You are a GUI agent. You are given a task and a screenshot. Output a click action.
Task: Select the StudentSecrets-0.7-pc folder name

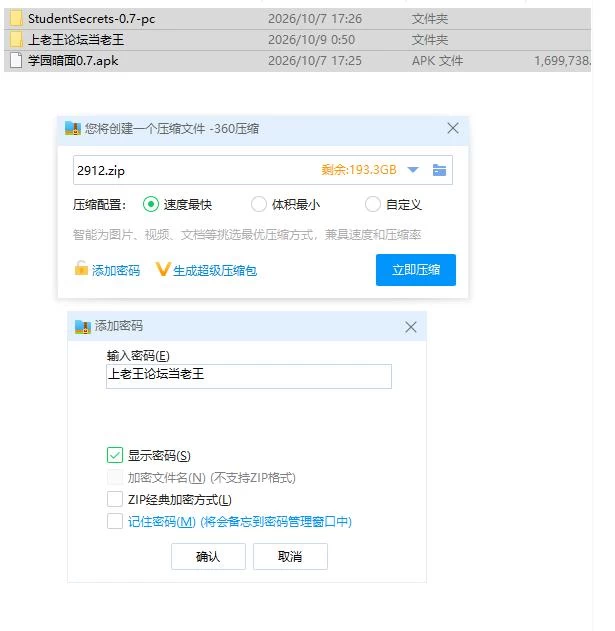click(91, 19)
